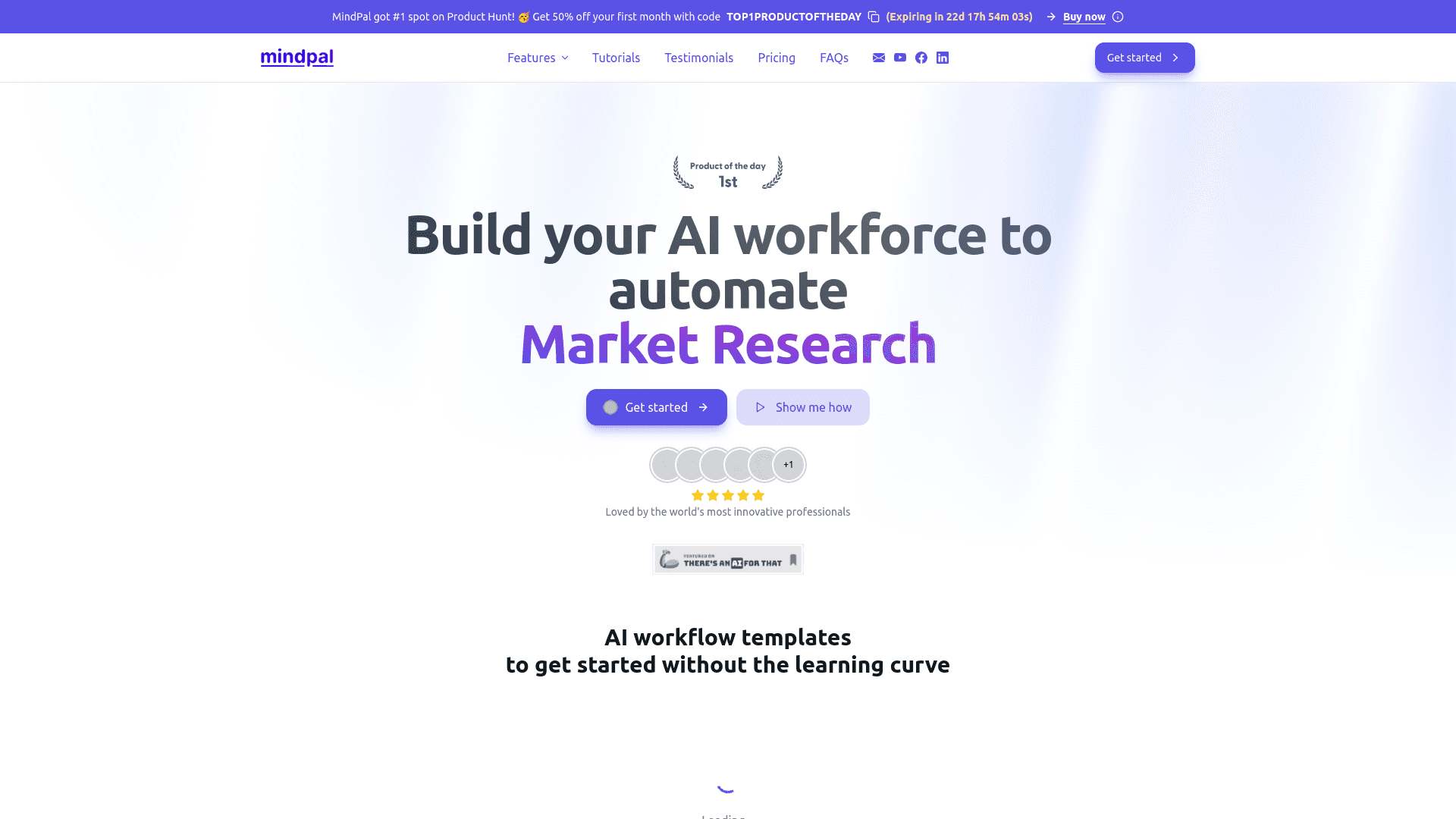Click the FAQs navigation link
This screenshot has height=819, width=1456.
tap(834, 57)
